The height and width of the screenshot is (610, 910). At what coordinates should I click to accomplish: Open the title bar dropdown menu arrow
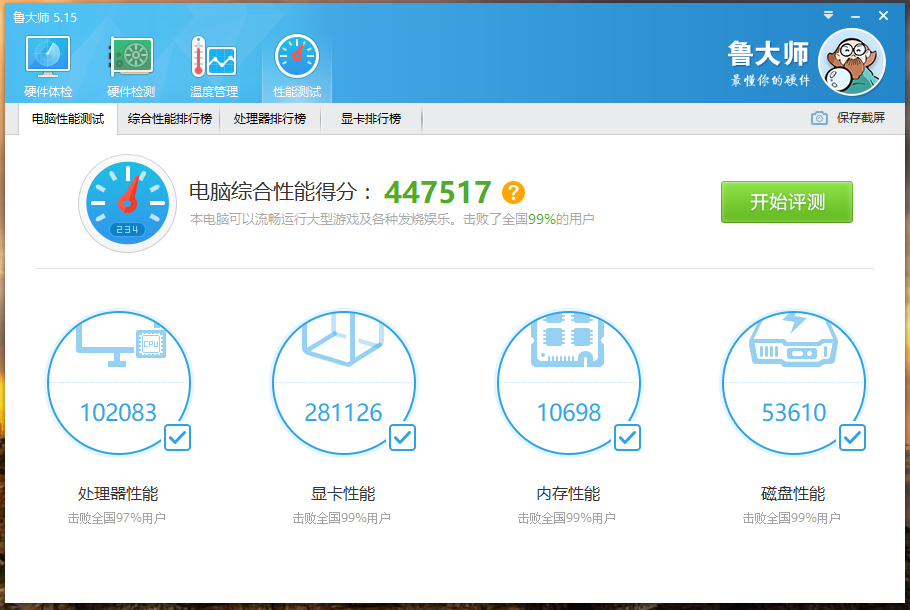pyautogui.click(x=828, y=16)
